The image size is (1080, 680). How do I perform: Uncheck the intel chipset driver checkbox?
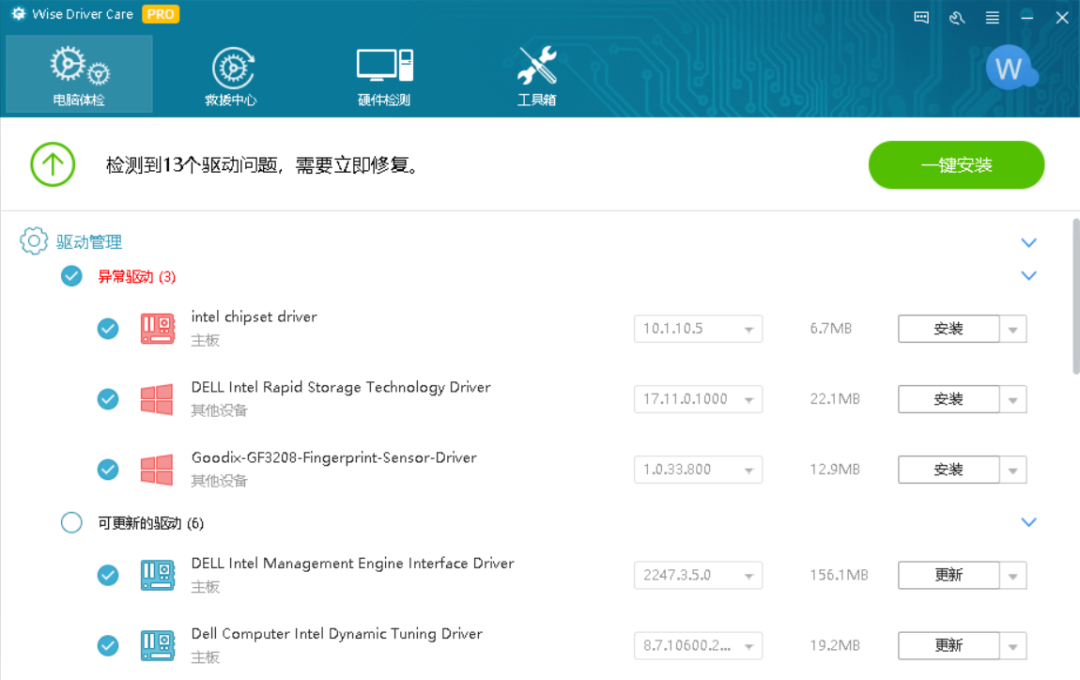(x=108, y=329)
